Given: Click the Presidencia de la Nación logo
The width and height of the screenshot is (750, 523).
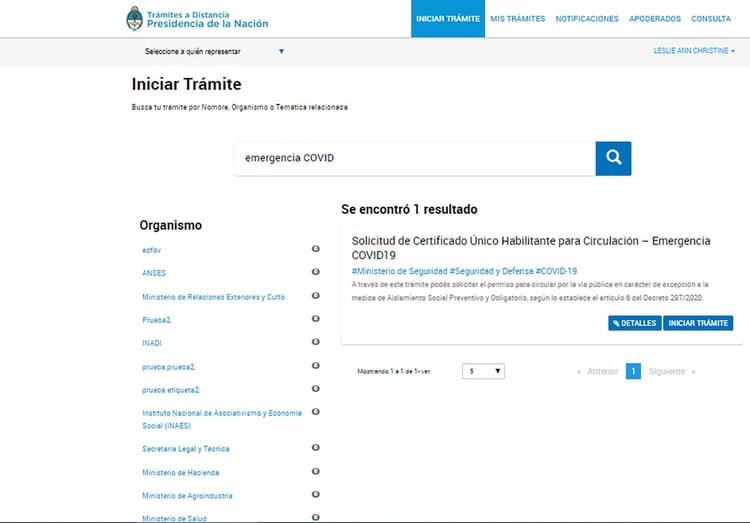Looking at the screenshot, I should coord(197,18).
